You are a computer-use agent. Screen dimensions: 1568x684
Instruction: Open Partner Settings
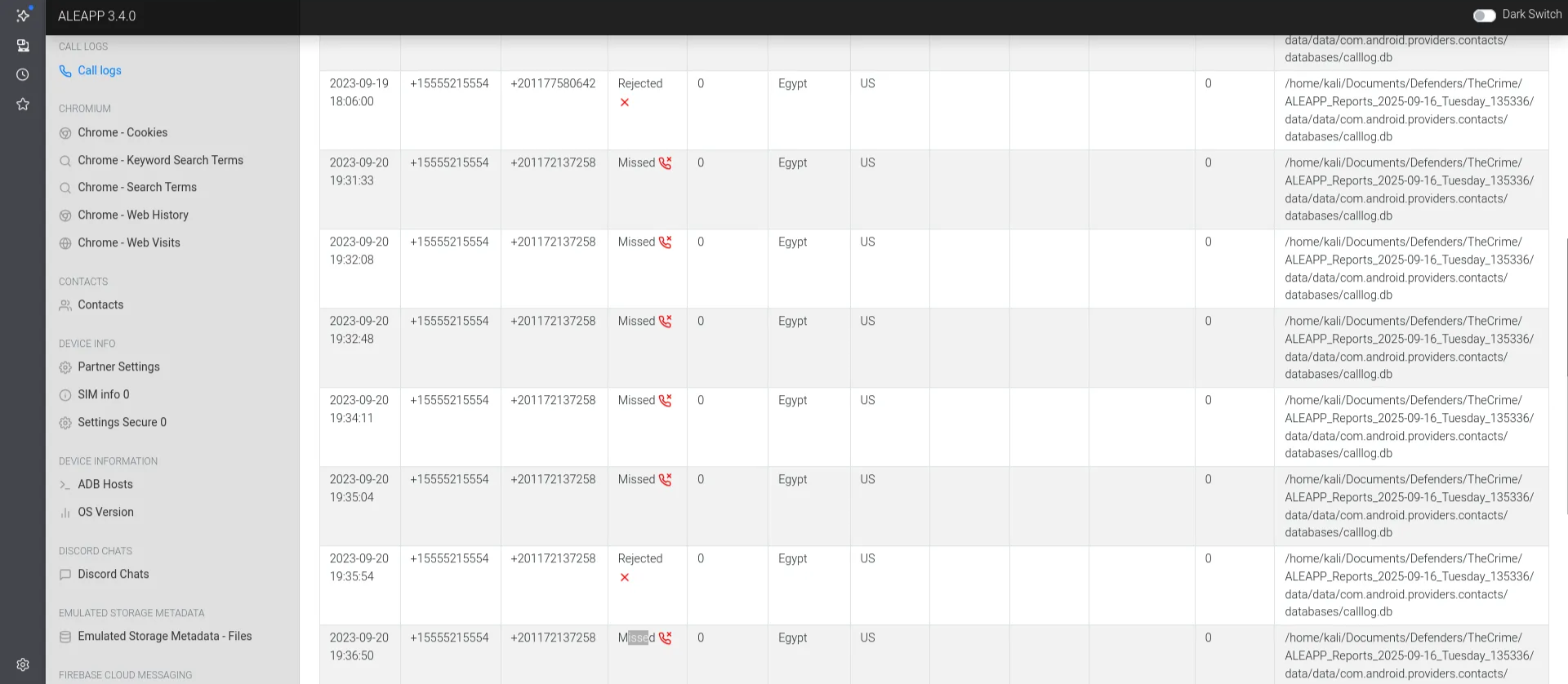tap(118, 366)
